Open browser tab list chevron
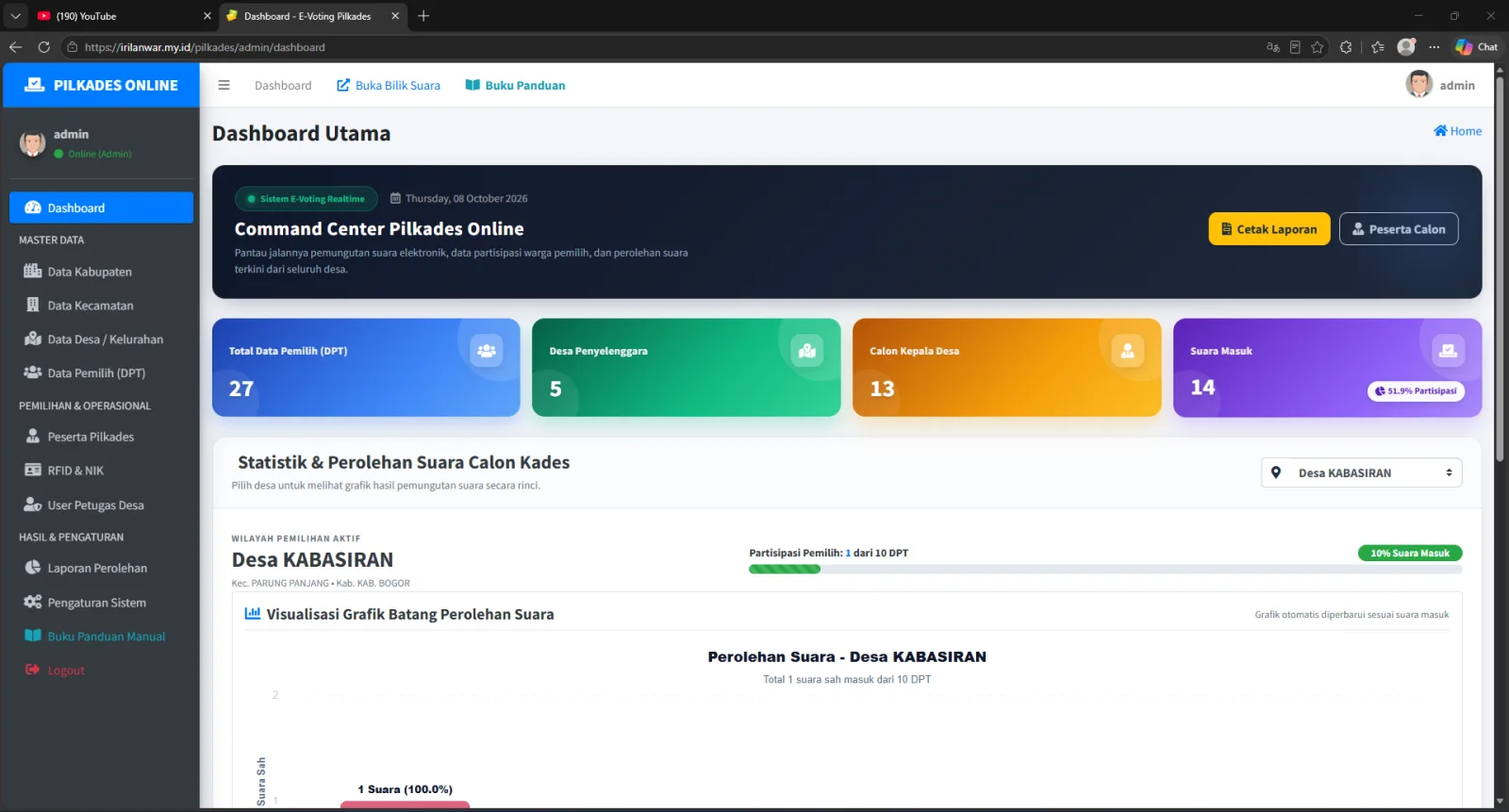Screen dimensions: 1509x812 pyautogui.click(x=15, y=16)
